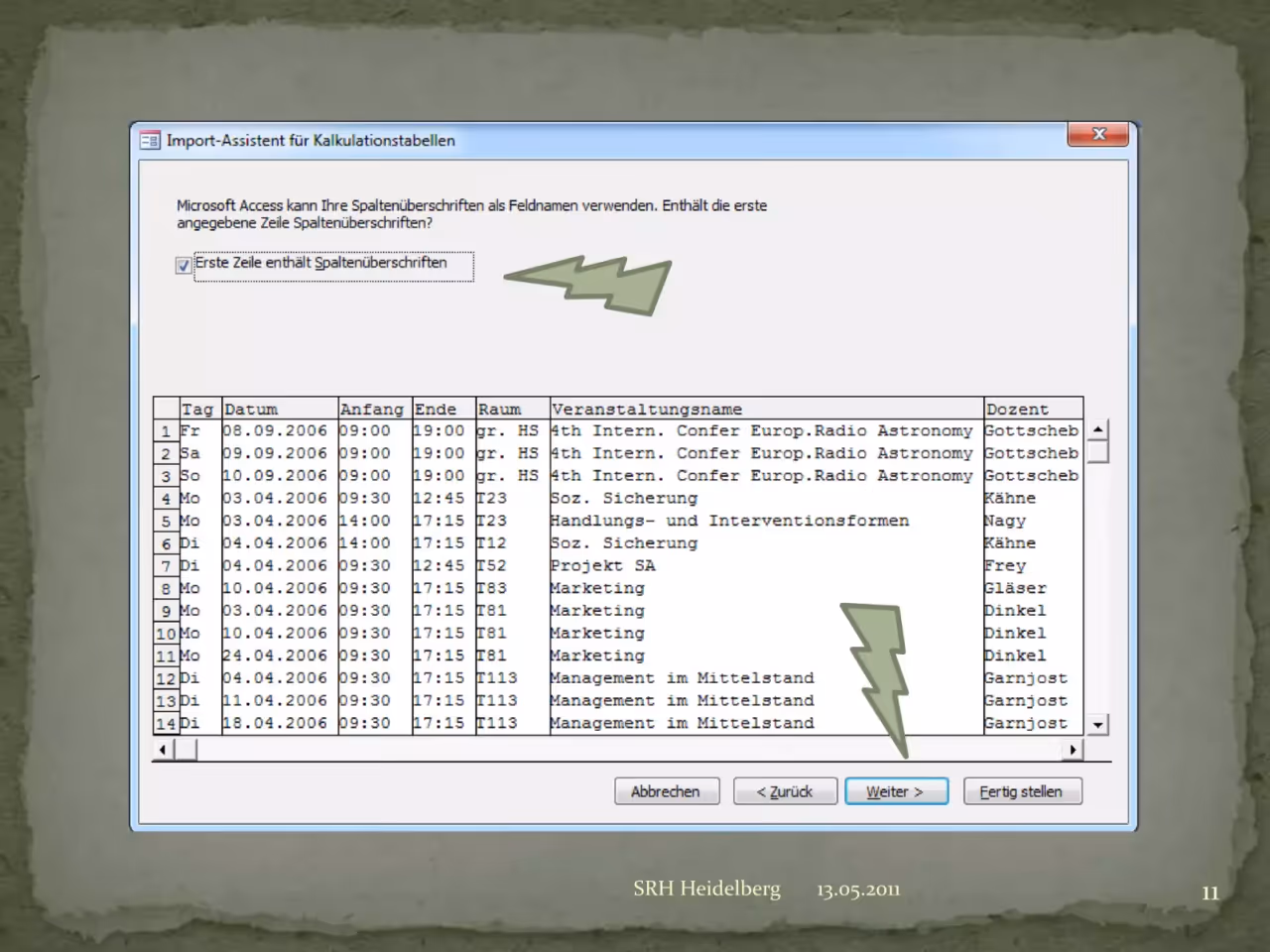The width and height of the screenshot is (1270, 952).
Task: Toggle 'Erste Zeile enthält Spaltenüberschriften' checkbox
Action: [x=184, y=265]
